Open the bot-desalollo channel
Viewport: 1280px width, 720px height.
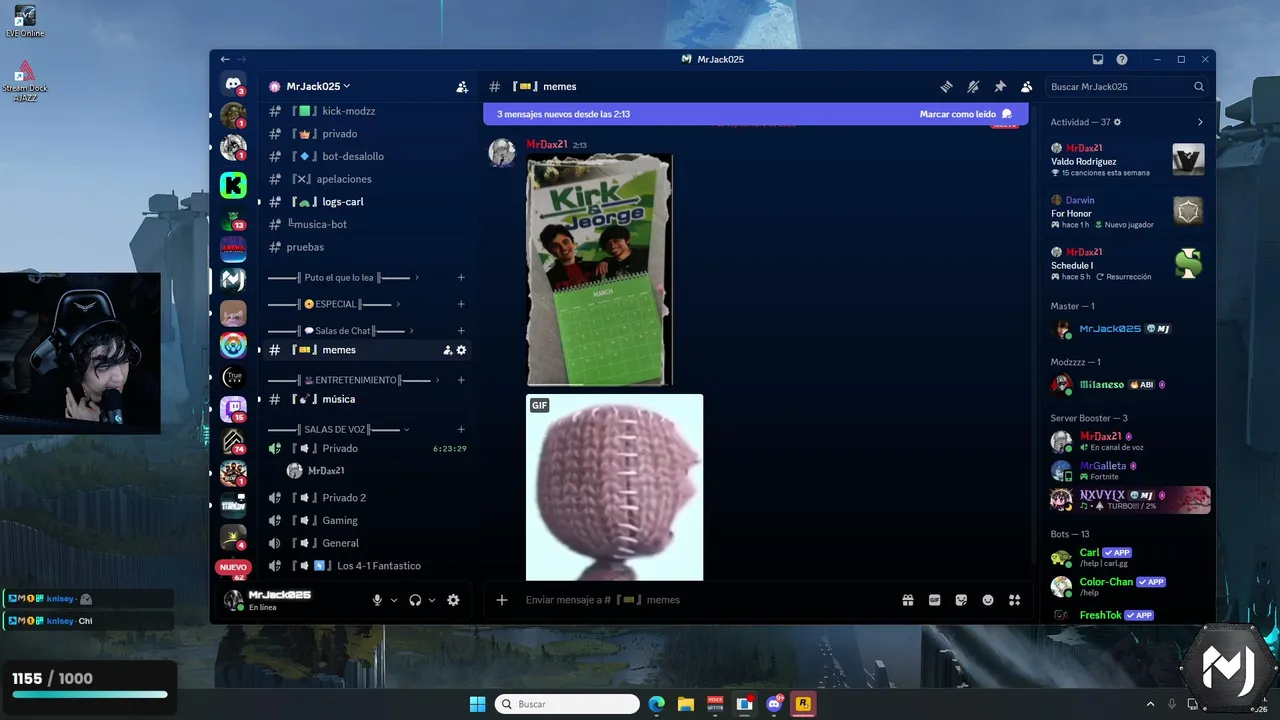(x=366, y=156)
